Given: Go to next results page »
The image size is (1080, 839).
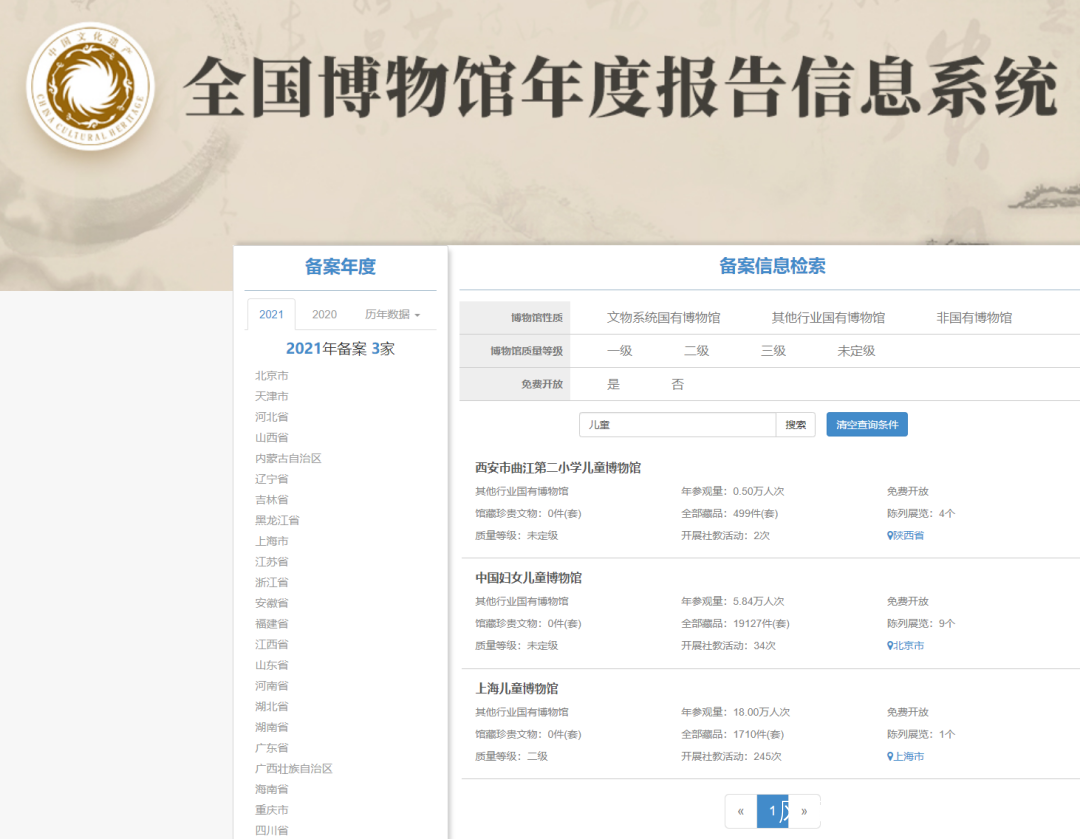Looking at the screenshot, I should coord(804,811).
